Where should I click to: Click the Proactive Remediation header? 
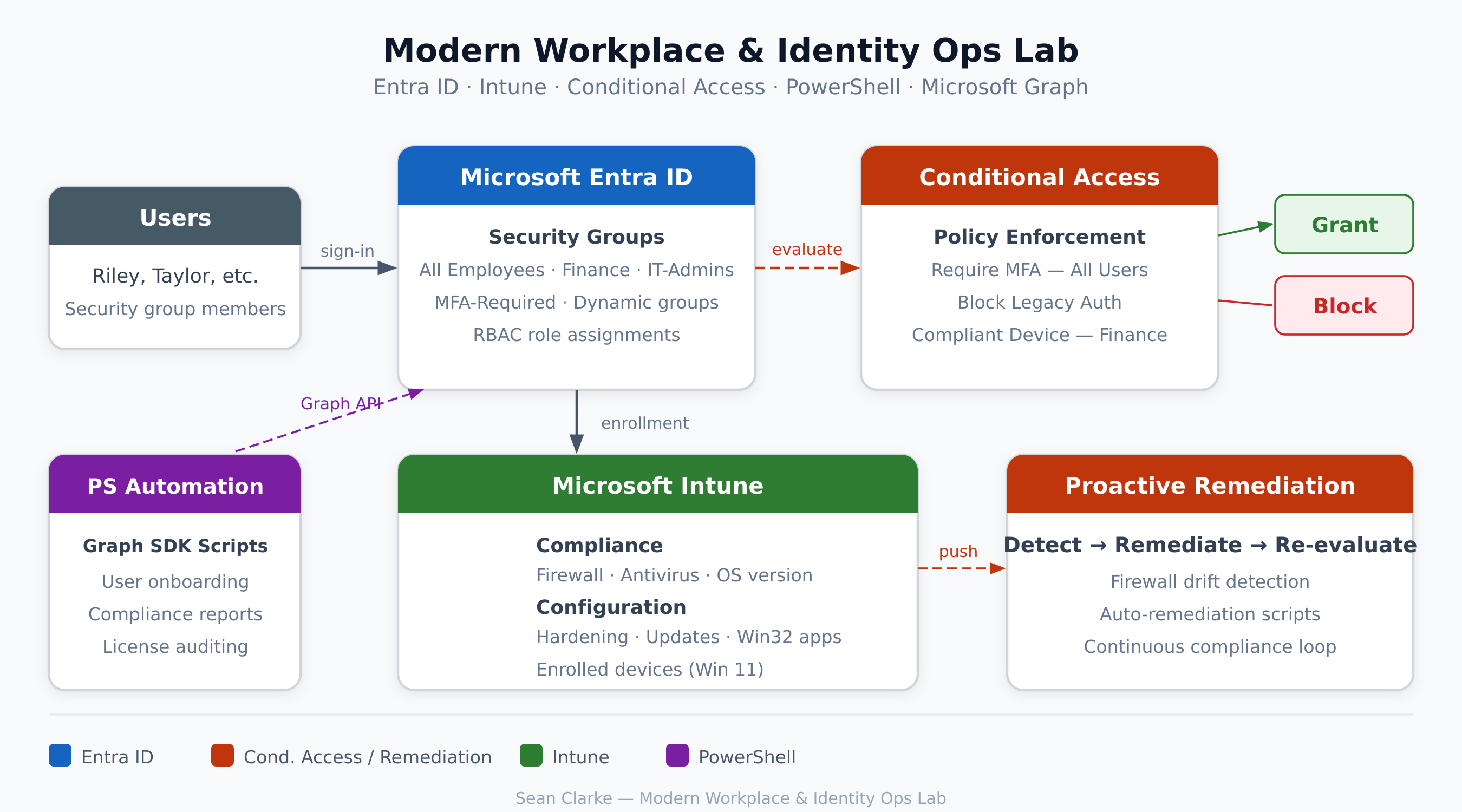(1209, 485)
